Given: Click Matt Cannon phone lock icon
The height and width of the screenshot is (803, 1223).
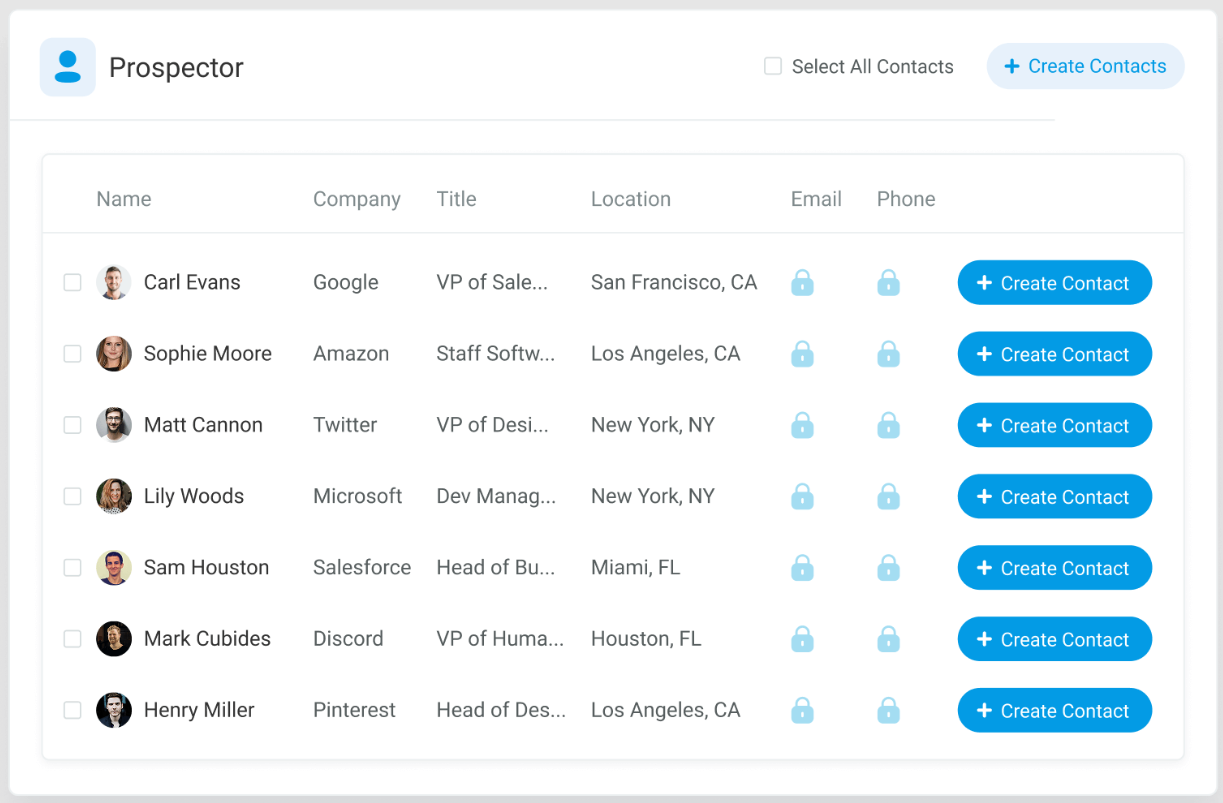Looking at the screenshot, I should (x=888, y=425).
